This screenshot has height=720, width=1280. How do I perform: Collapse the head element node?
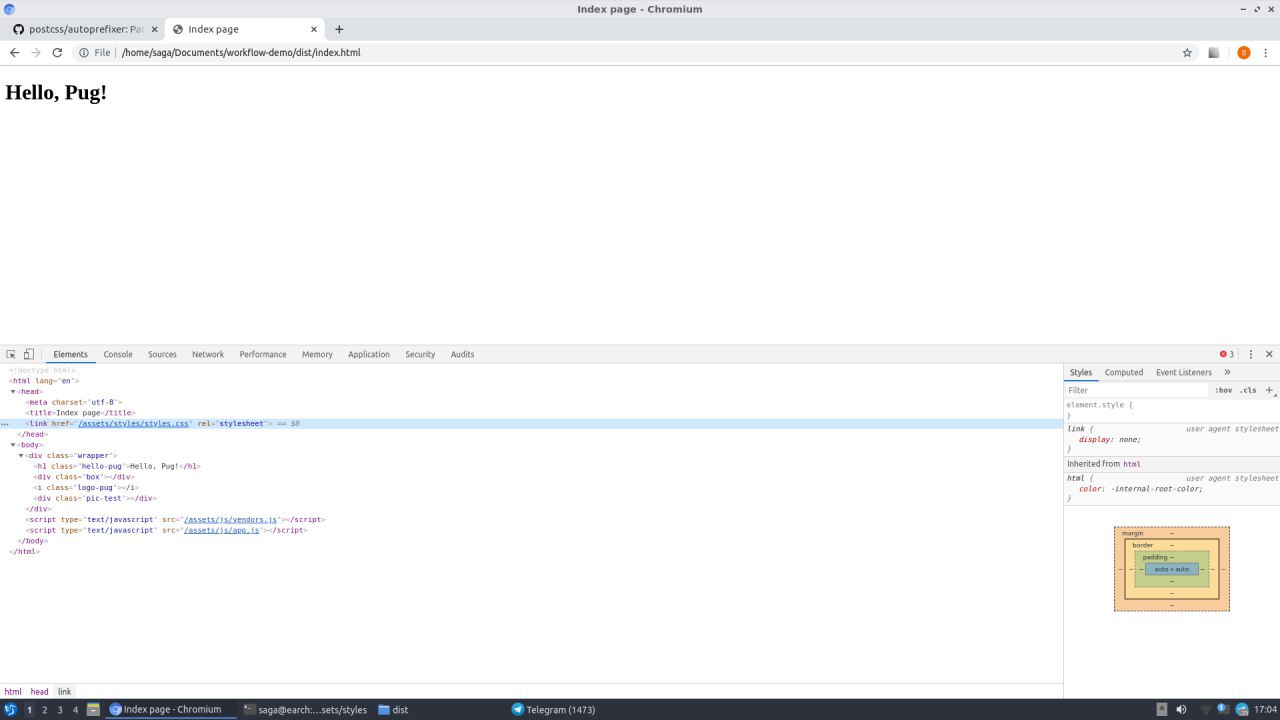coord(14,392)
